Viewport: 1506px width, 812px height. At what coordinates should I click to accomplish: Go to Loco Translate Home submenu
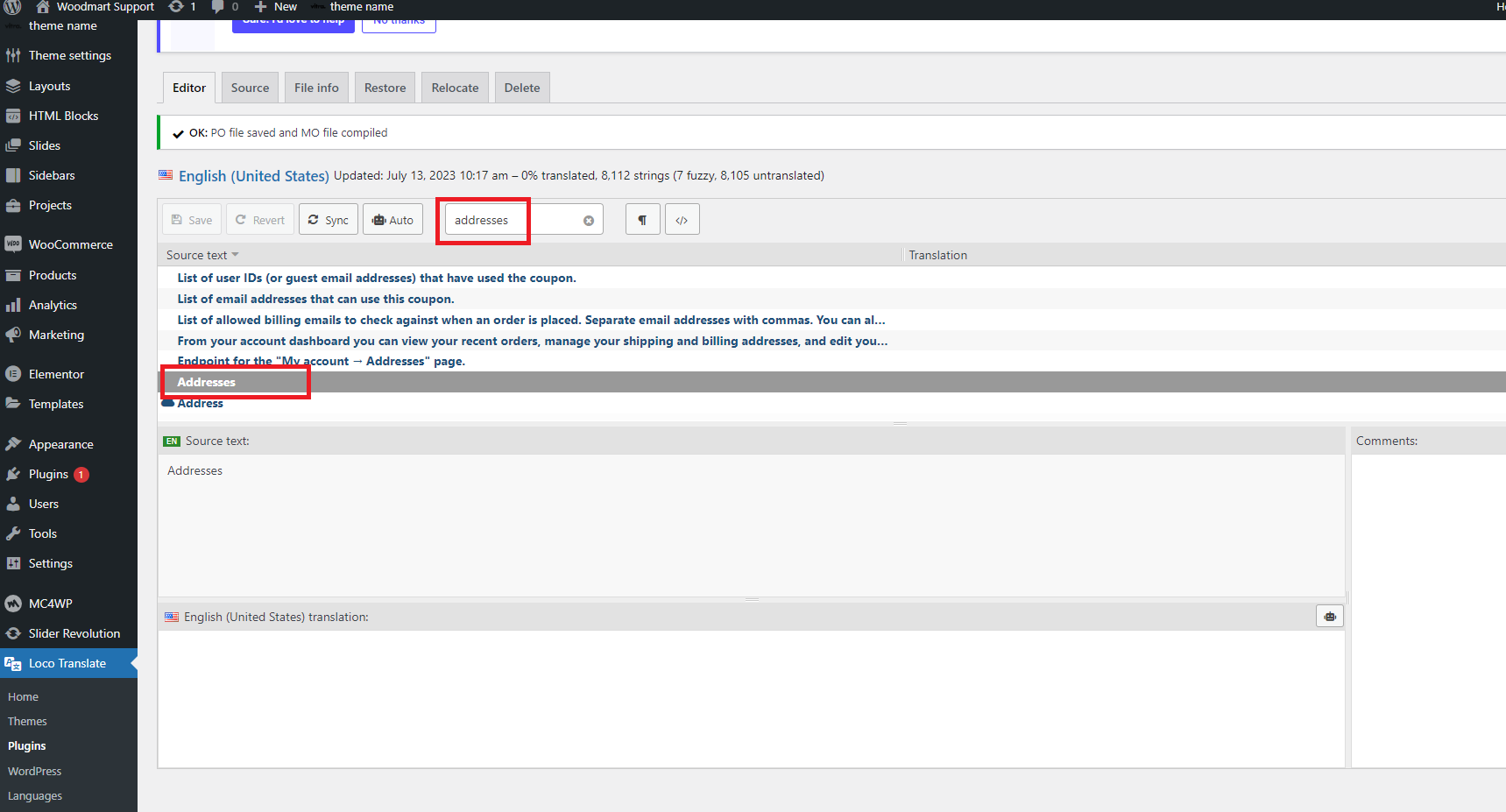point(23,697)
